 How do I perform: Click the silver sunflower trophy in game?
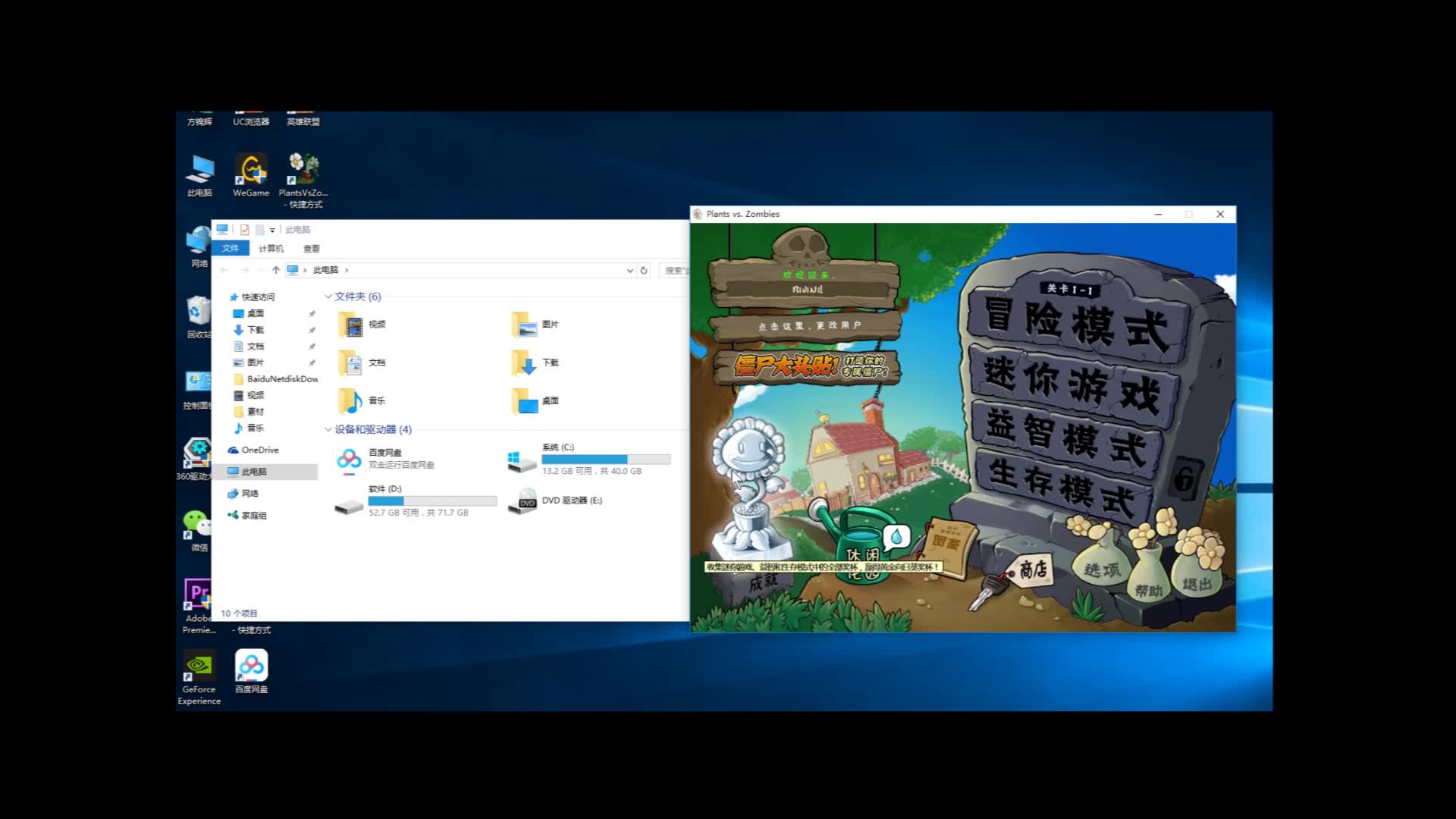click(x=750, y=489)
